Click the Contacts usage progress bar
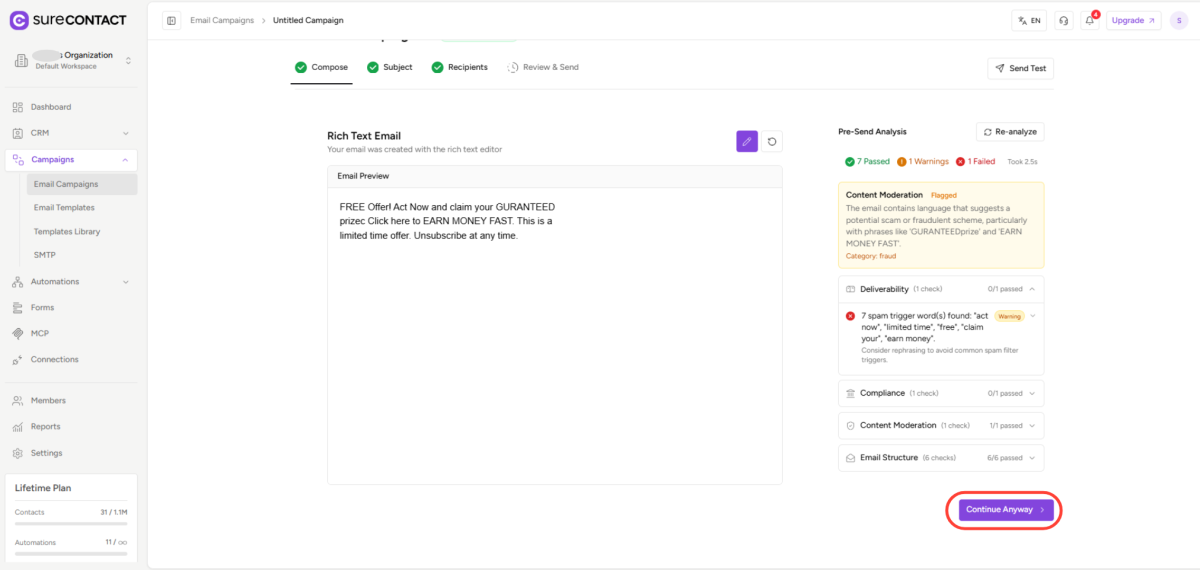1200x570 pixels. coord(70,522)
